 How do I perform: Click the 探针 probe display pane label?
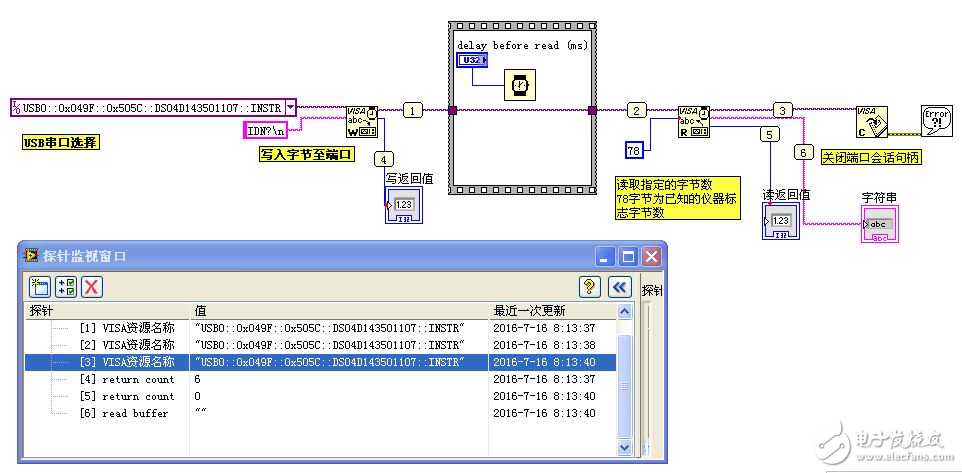click(652, 291)
